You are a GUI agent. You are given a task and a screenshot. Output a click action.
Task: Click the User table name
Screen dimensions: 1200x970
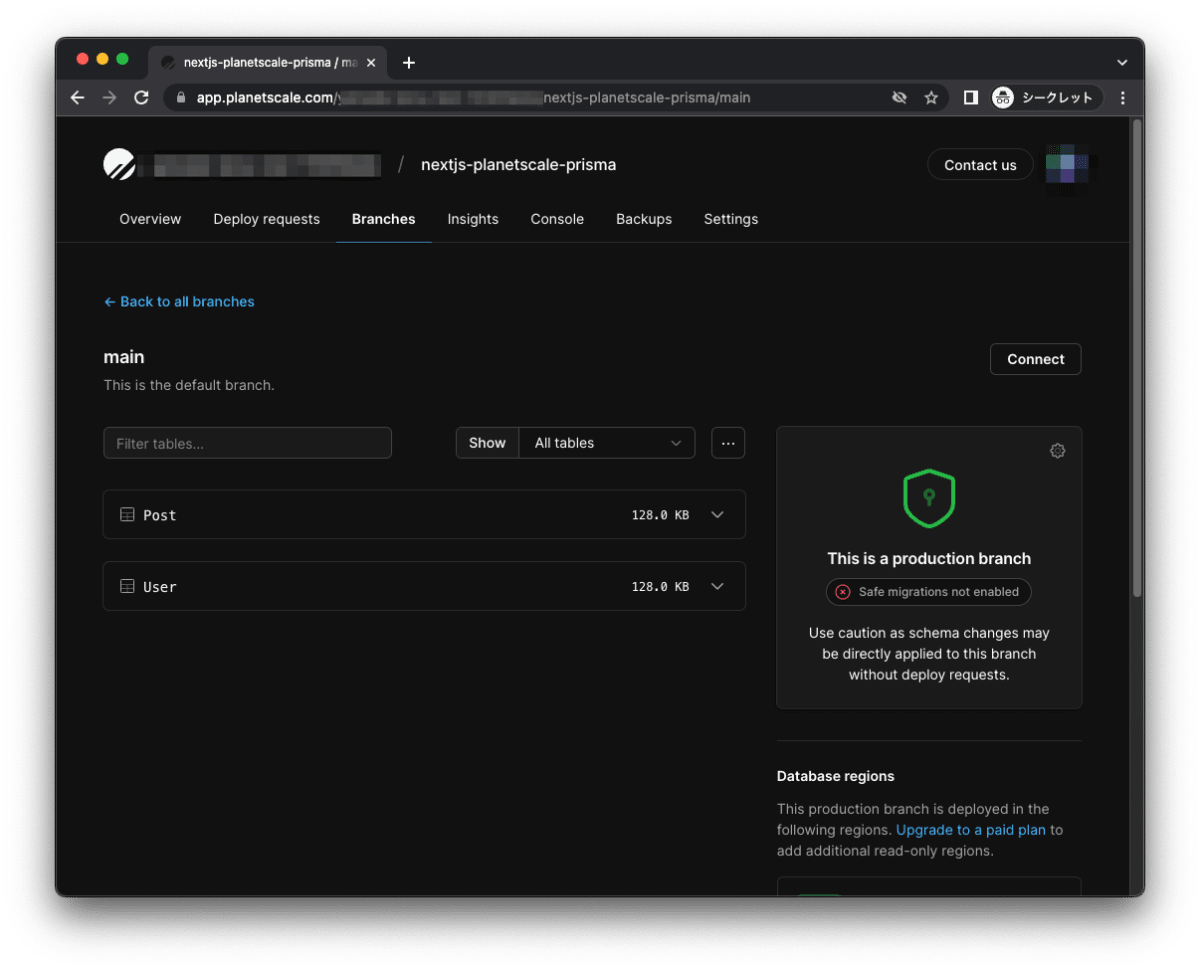tap(159, 587)
